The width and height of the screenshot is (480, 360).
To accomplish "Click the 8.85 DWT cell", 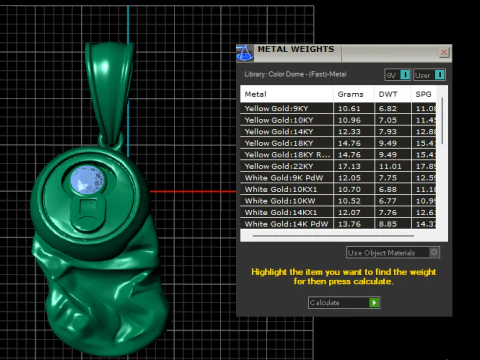I will pyautogui.click(x=393, y=224).
